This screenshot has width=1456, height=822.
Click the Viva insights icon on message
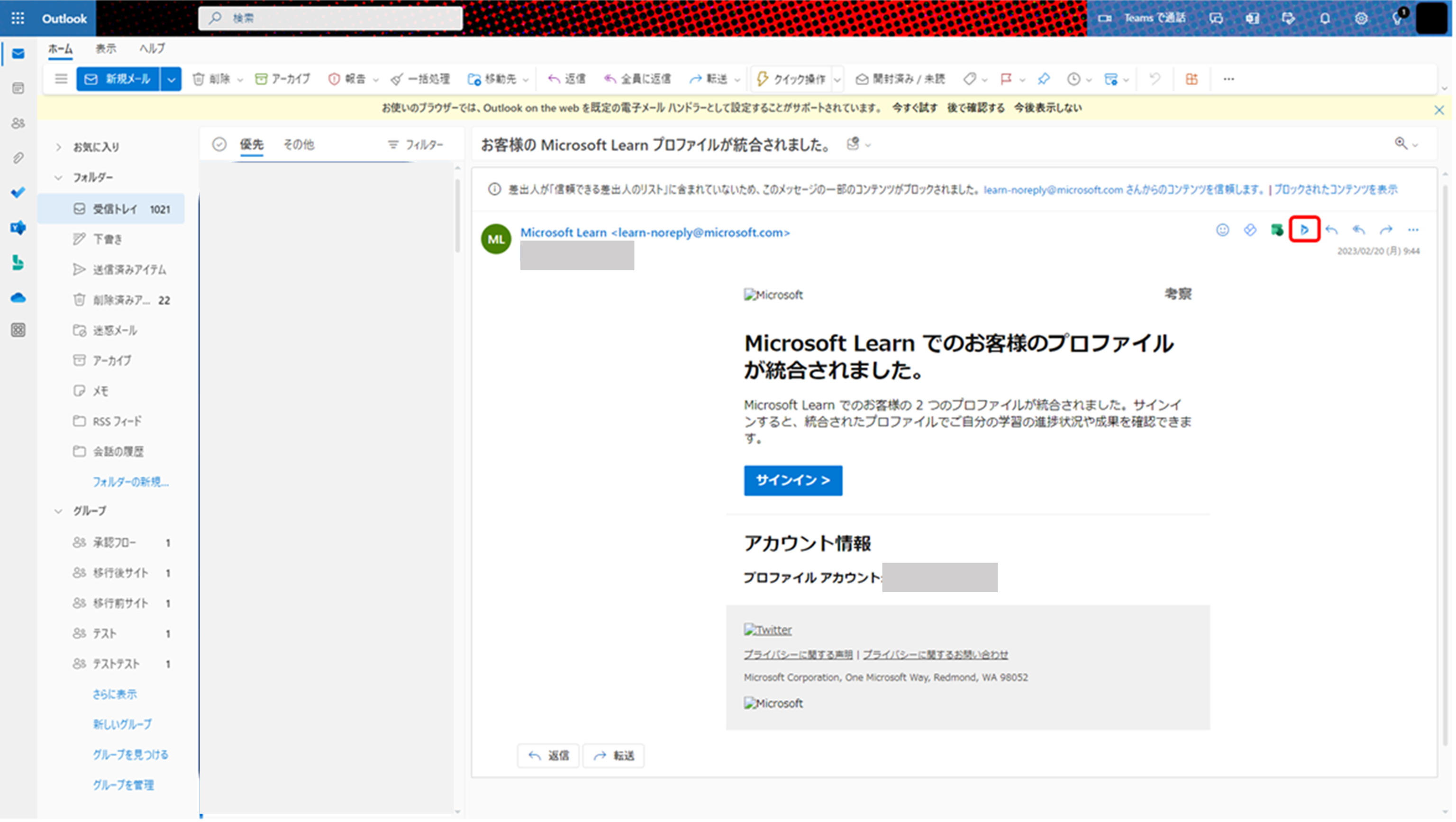(1250, 230)
